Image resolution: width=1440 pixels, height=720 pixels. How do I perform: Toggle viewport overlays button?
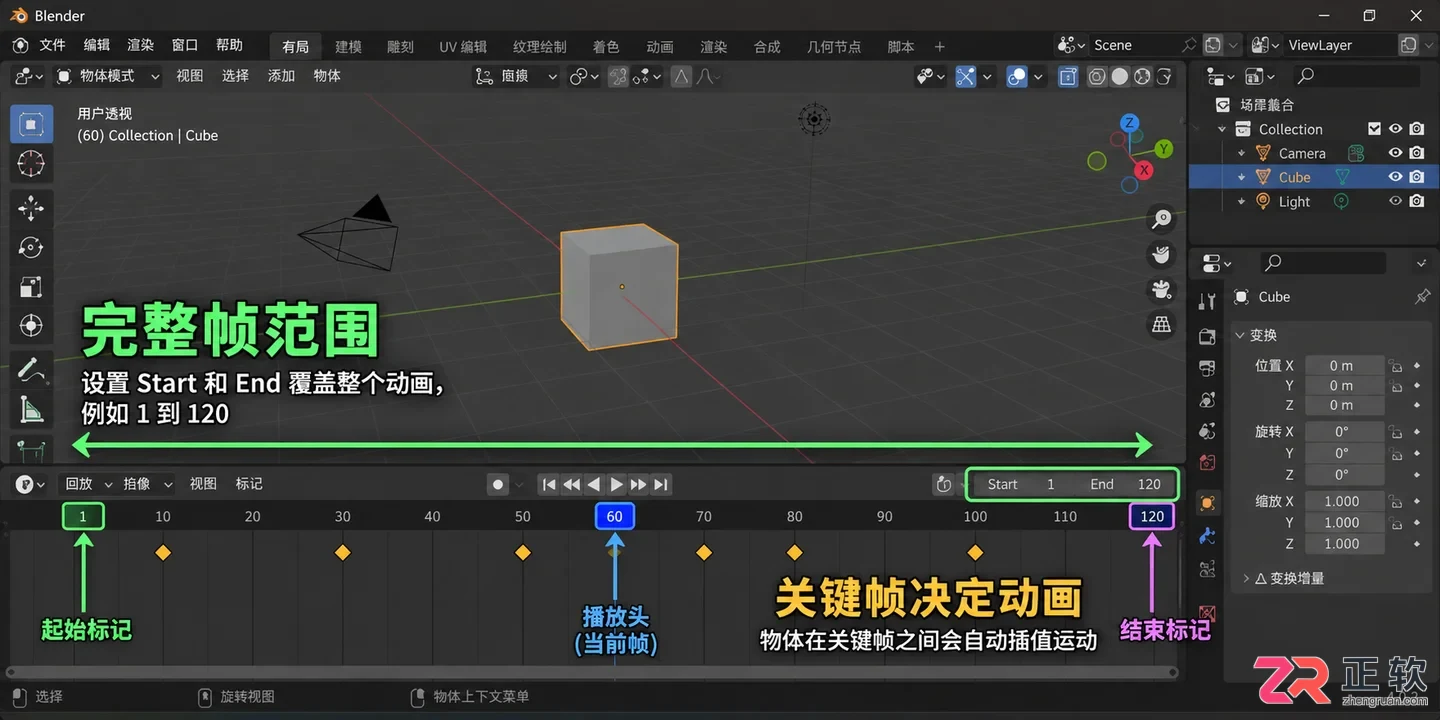[x=1016, y=76]
